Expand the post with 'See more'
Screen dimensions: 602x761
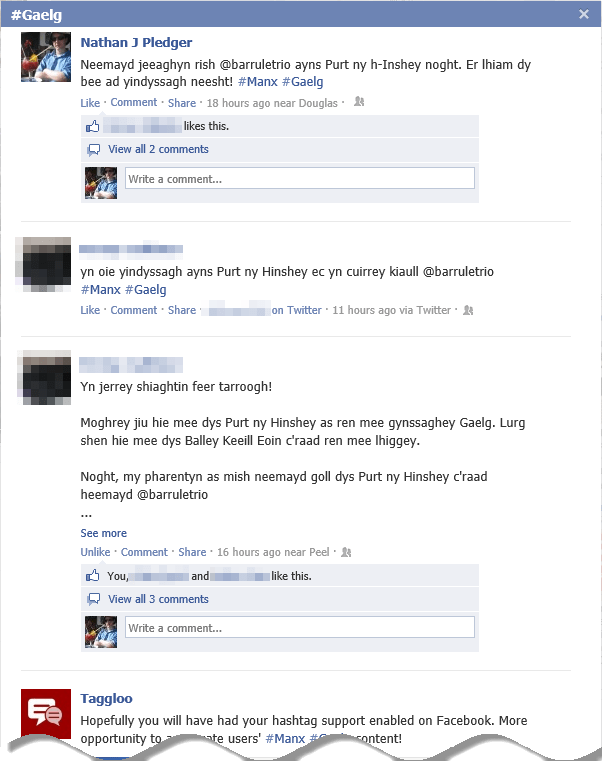pyautogui.click(x=103, y=533)
